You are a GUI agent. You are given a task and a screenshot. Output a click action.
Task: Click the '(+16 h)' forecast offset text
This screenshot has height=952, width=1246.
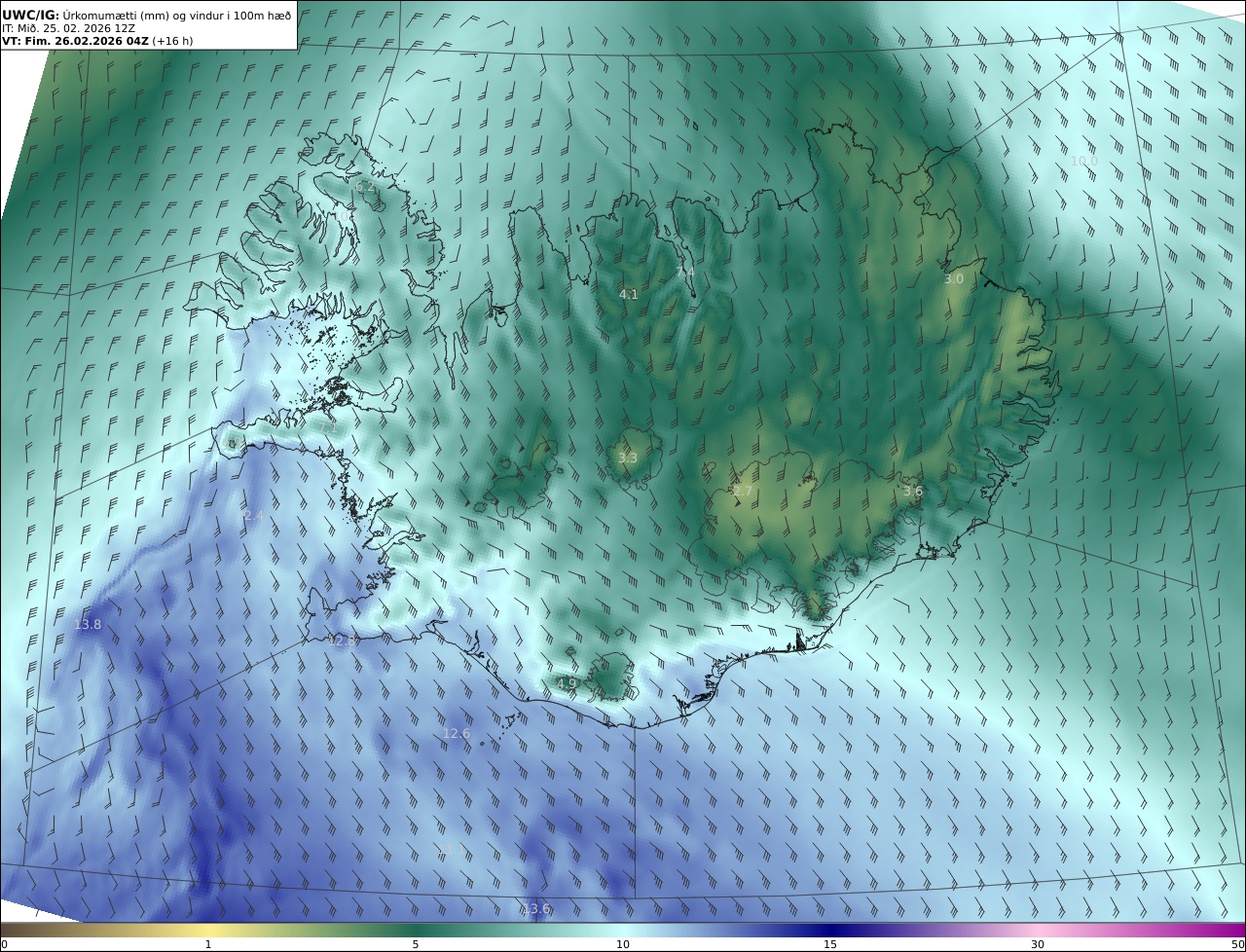click(x=172, y=41)
